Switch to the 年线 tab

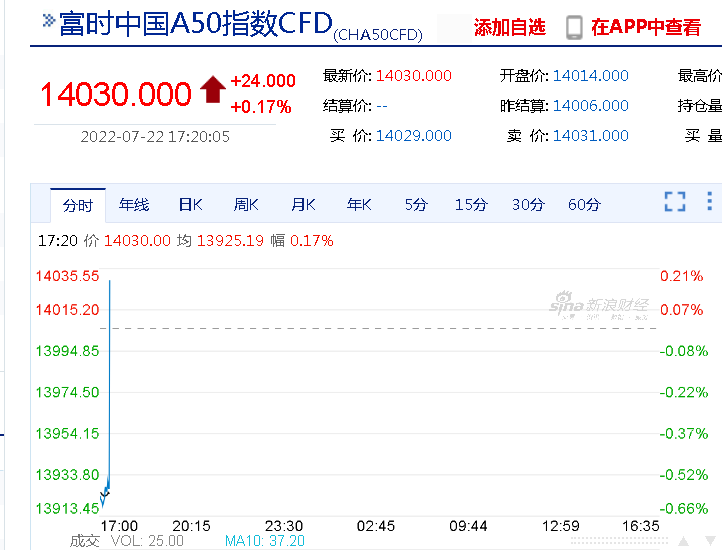click(134, 205)
